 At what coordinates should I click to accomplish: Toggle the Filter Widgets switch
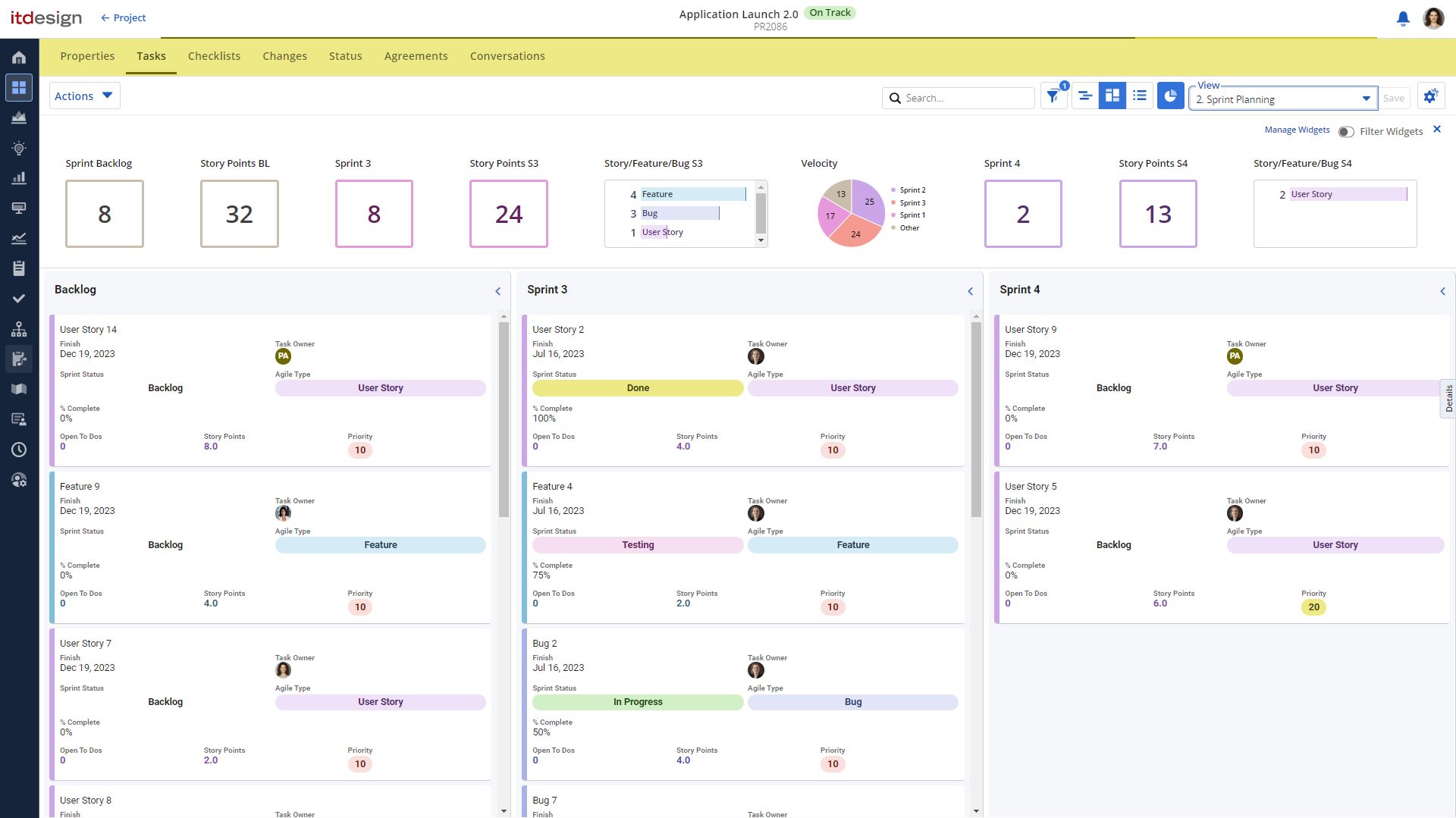[1347, 132]
